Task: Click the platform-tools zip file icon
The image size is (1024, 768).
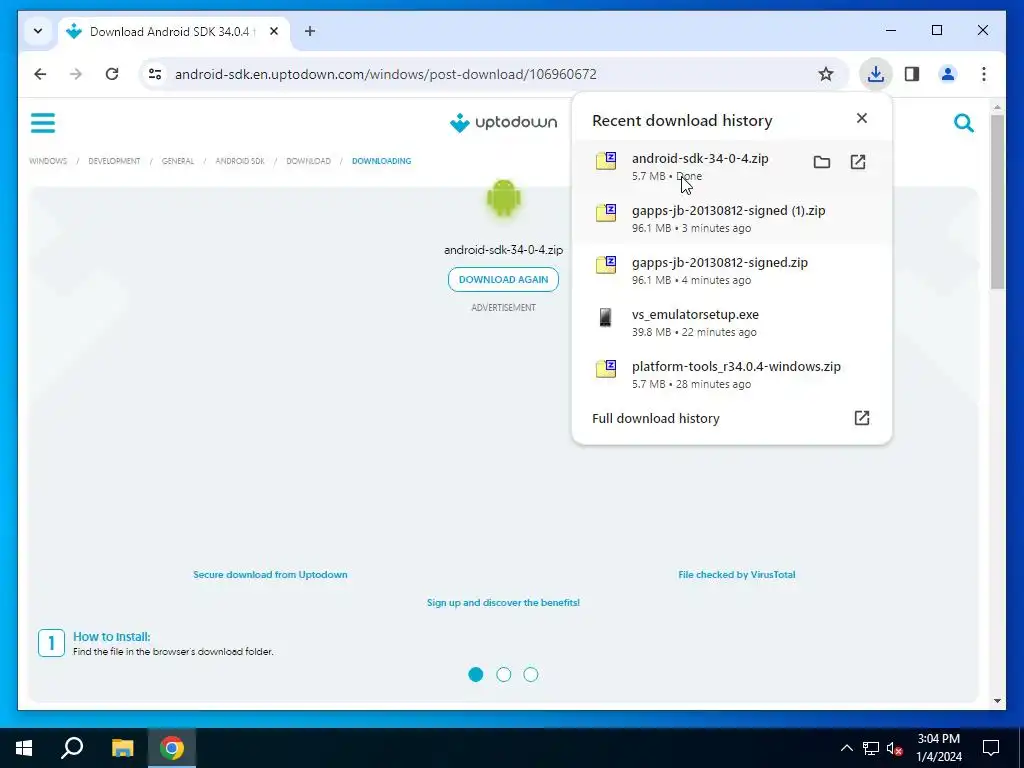Action: (605, 369)
